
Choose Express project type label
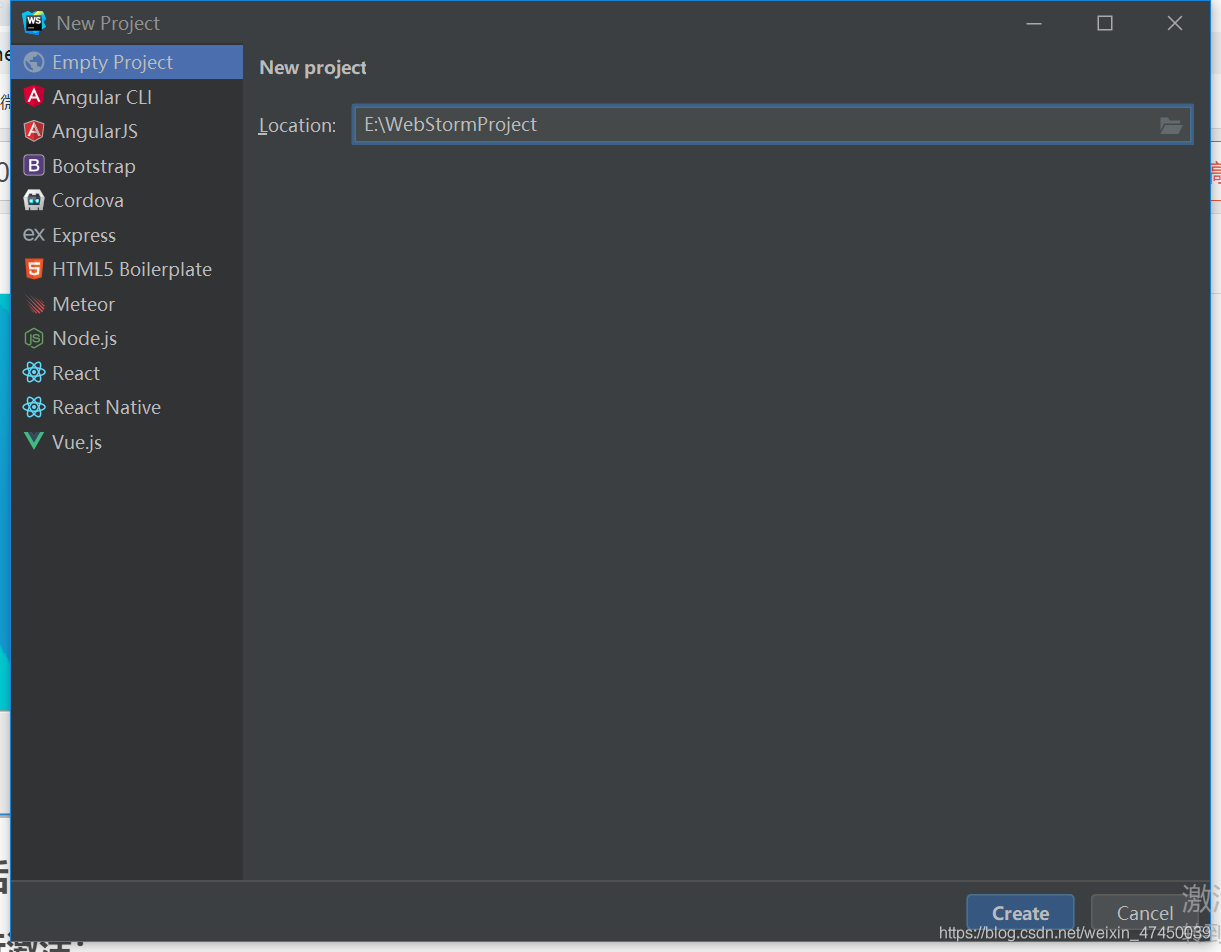pos(84,235)
